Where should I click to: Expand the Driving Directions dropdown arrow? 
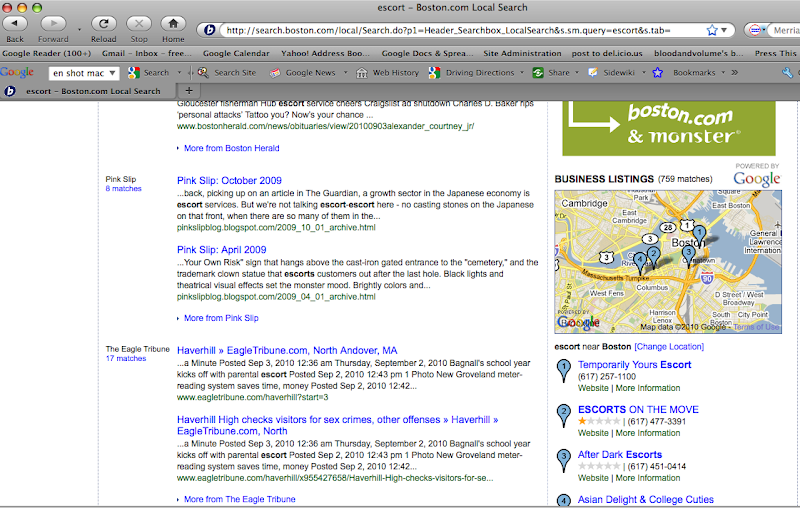[x=522, y=73]
